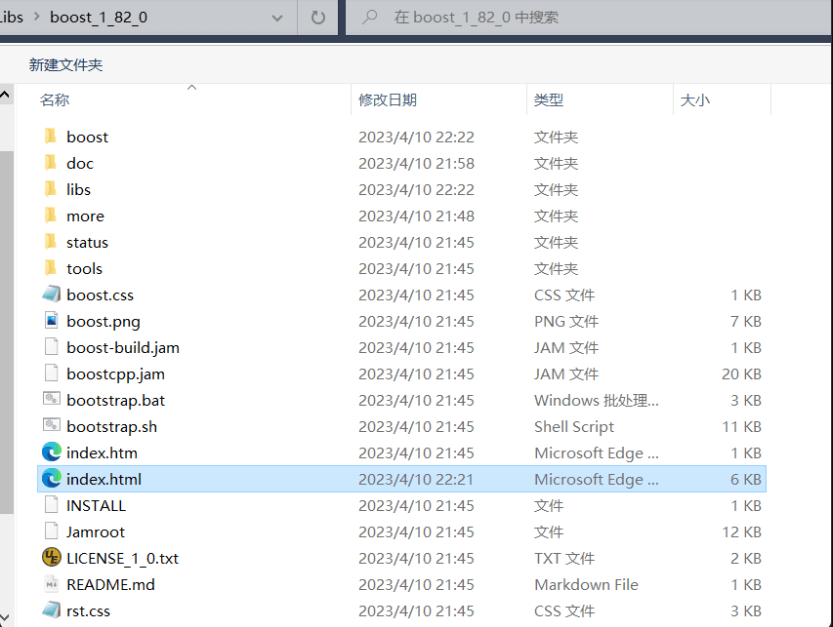Viewport: 833px width, 627px height.
Task: Select the file name bootstrap.sh
Action: [112, 427]
